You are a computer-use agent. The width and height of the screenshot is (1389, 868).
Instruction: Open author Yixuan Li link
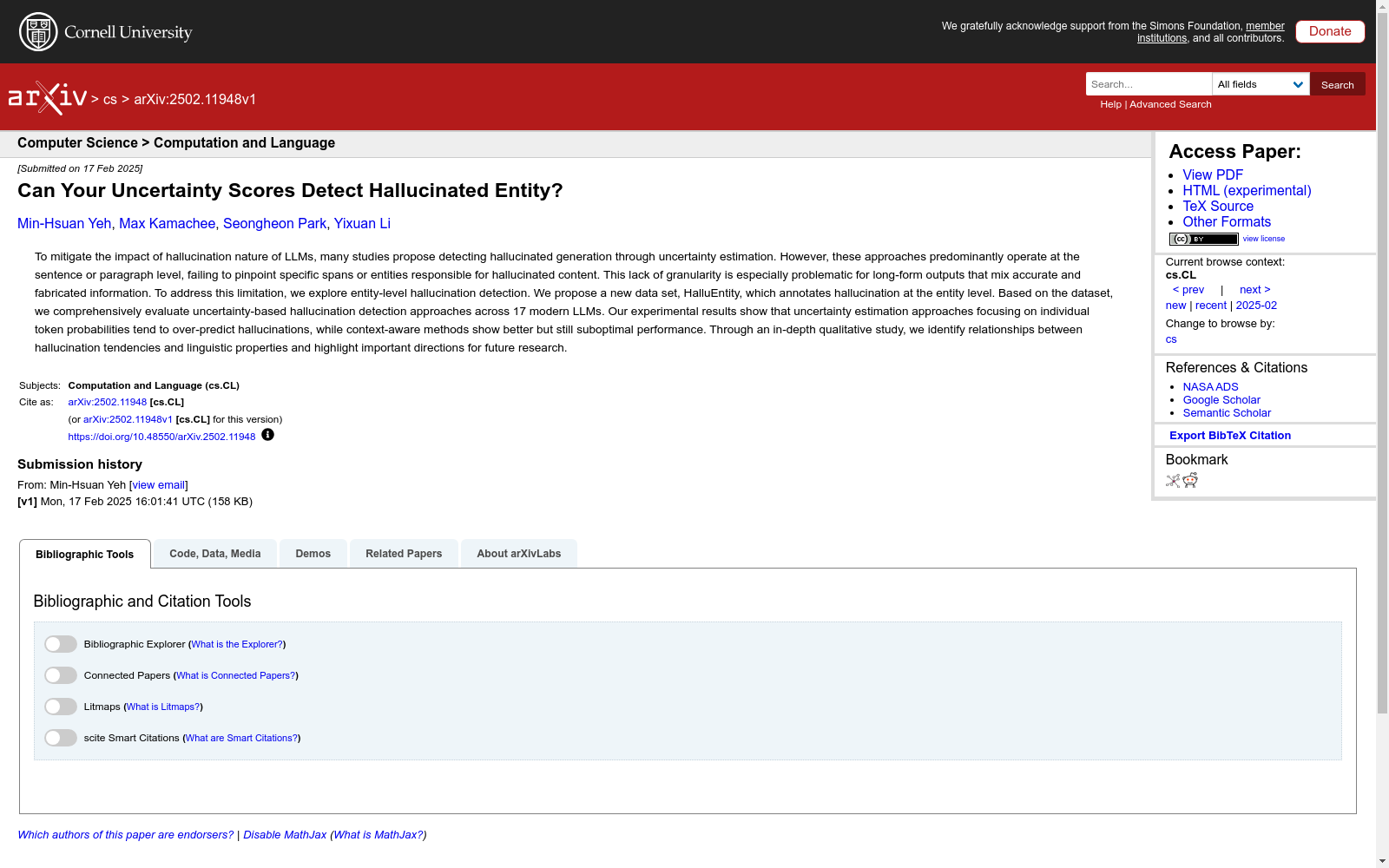pyautogui.click(x=362, y=224)
